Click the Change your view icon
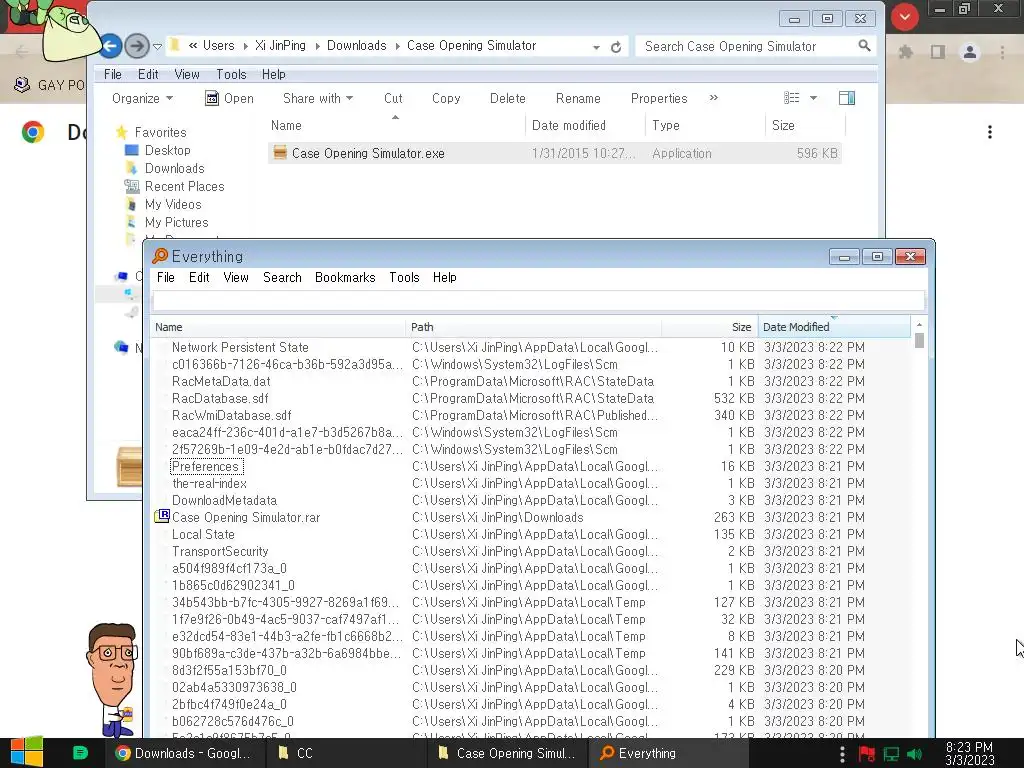1024x768 pixels. (x=792, y=98)
